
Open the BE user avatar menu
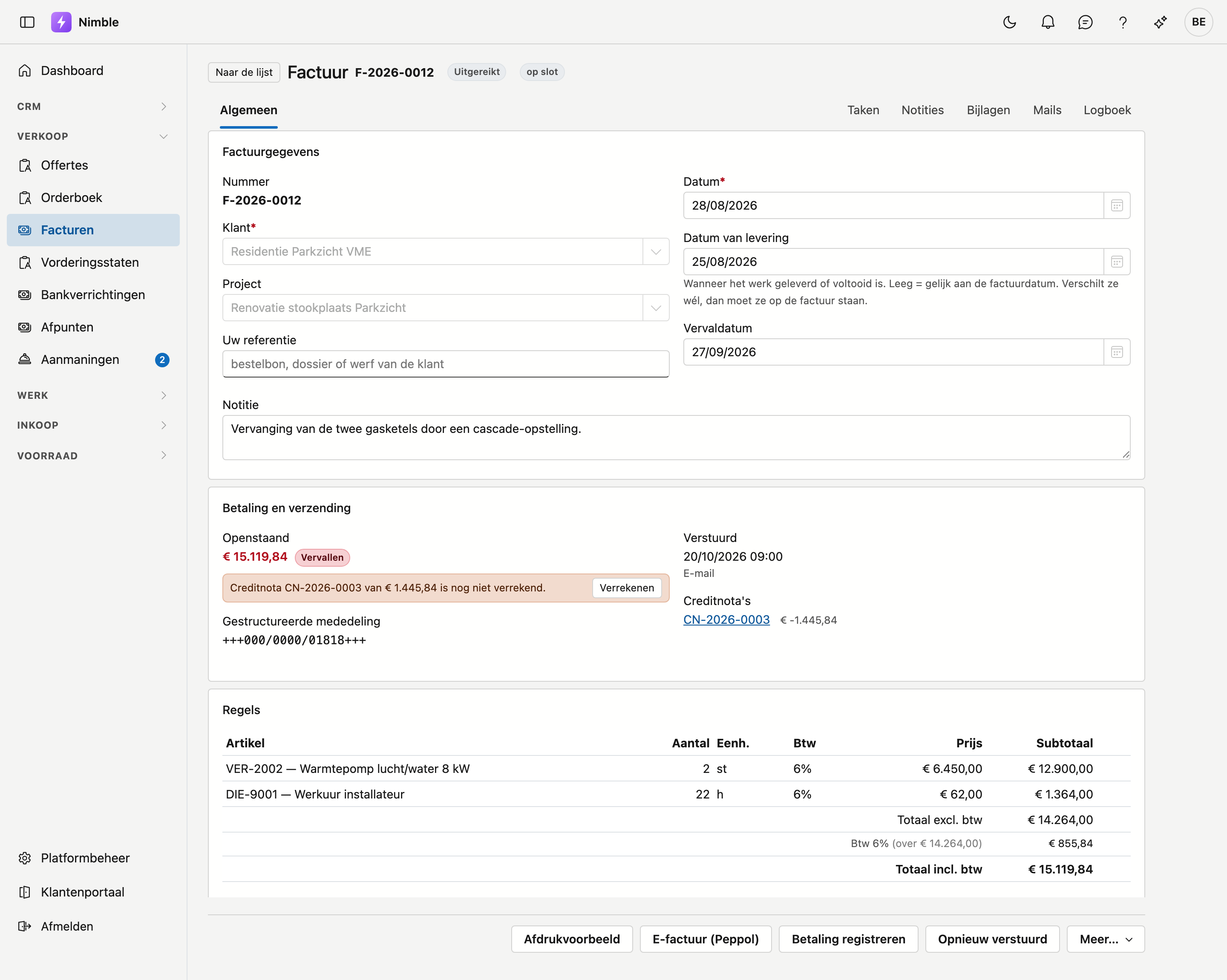coord(1198,22)
